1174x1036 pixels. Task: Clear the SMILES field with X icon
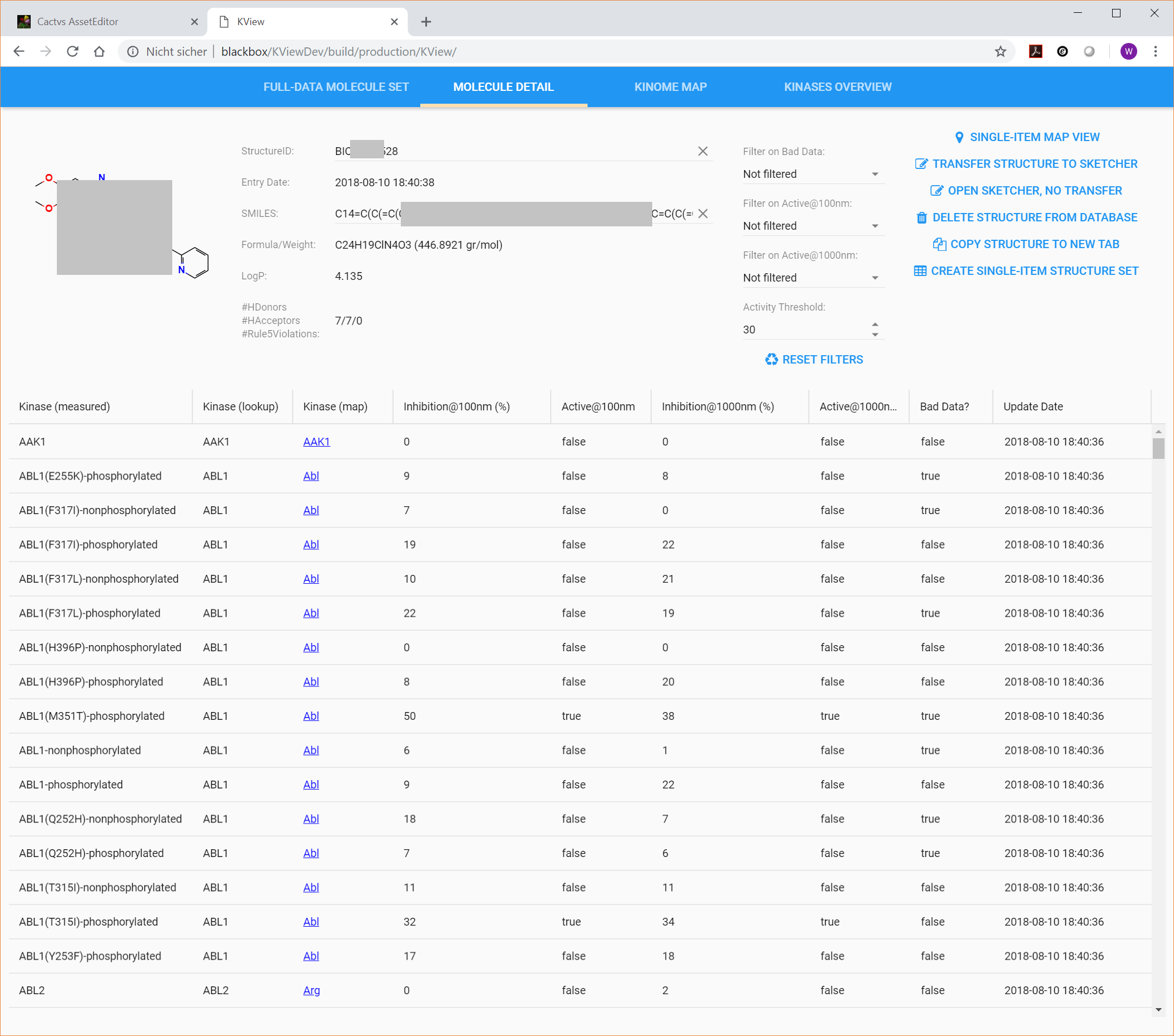pyautogui.click(x=702, y=214)
